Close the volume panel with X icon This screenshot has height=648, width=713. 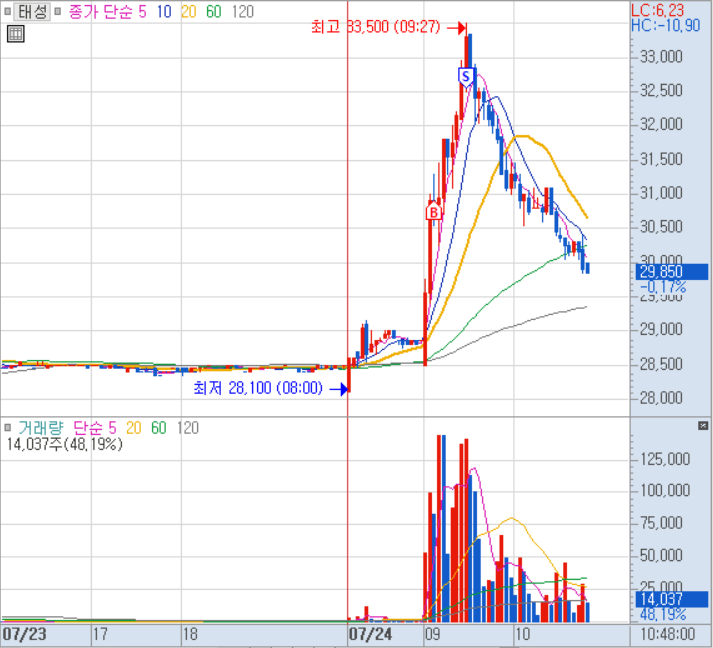point(702,426)
